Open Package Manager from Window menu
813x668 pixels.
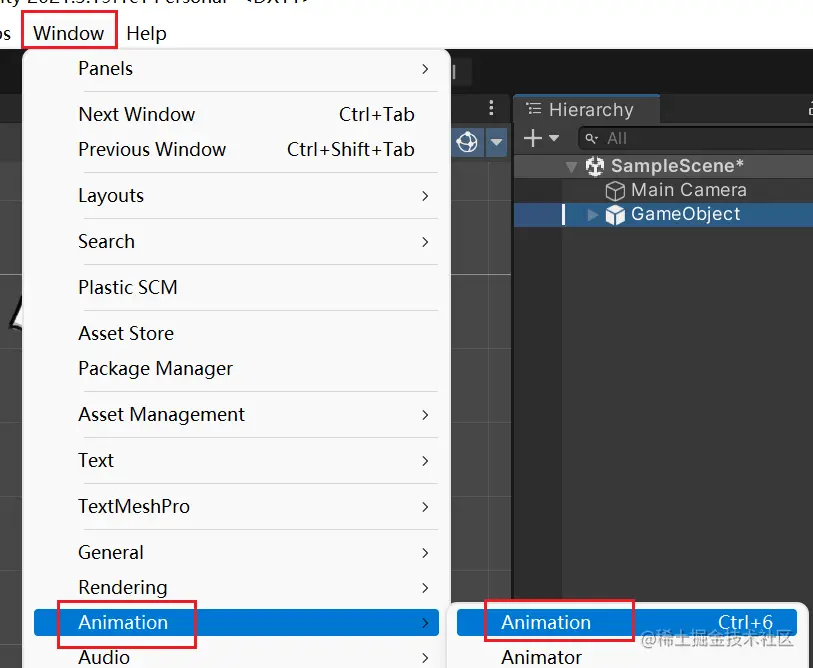155,368
